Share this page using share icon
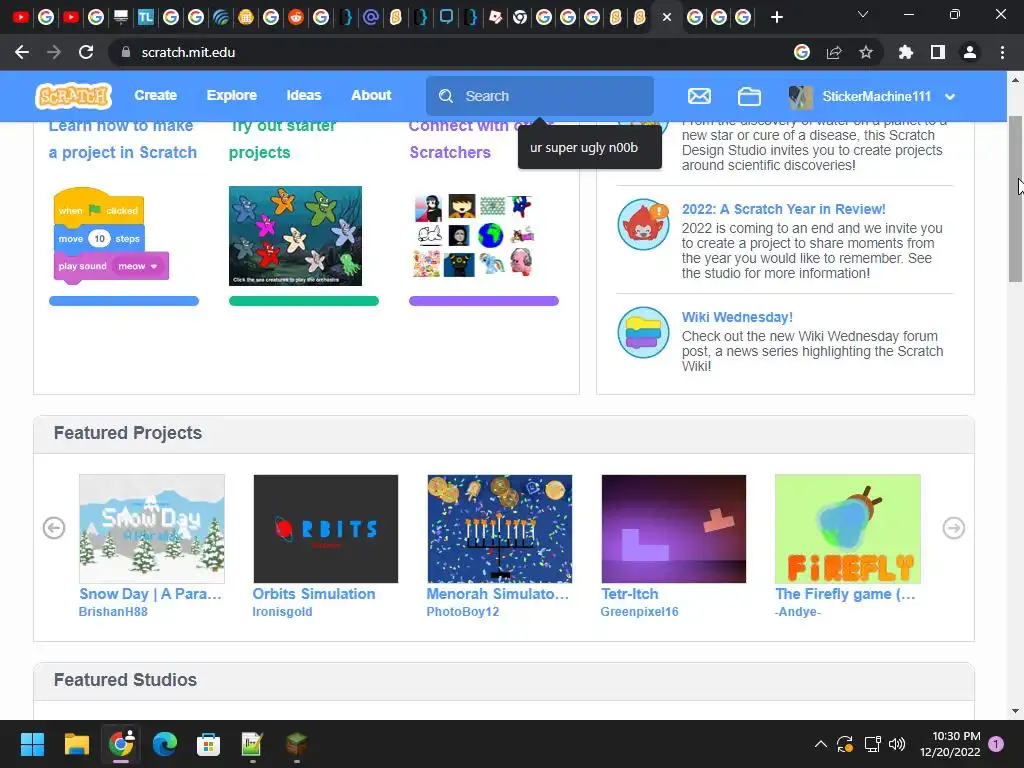The height and width of the screenshot is (768, 1024). click(833, 52)
